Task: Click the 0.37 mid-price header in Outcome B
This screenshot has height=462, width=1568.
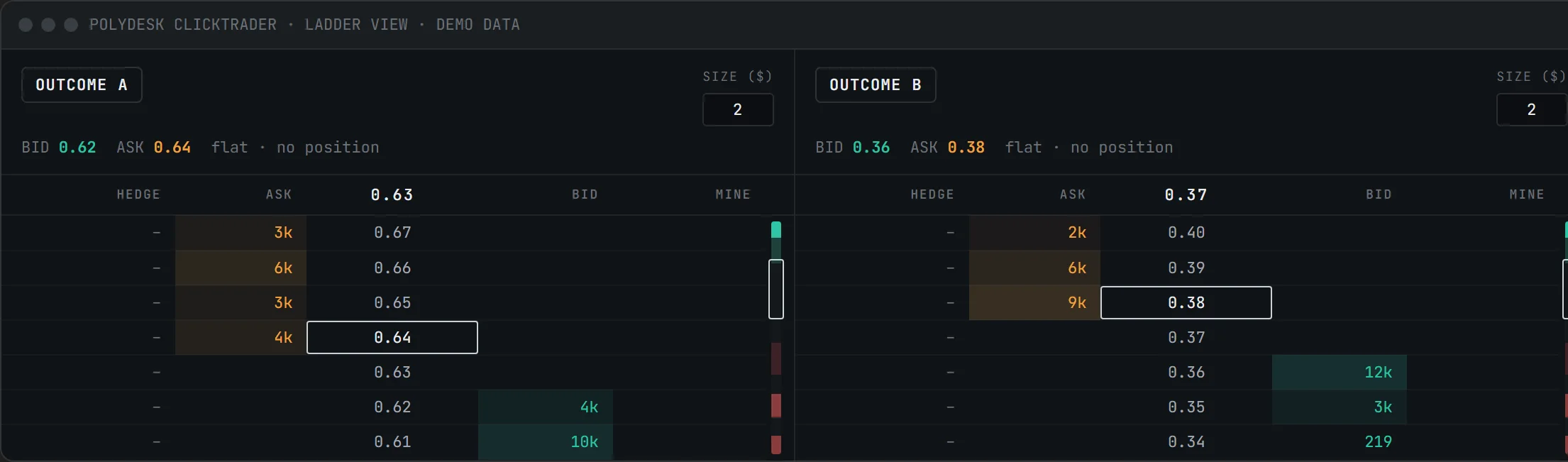Action: coord(1186,194)
